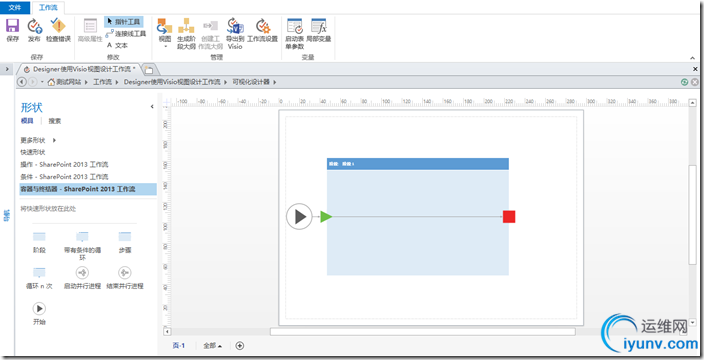Select Quick Shapes (快速形状)

pos(33,152)
